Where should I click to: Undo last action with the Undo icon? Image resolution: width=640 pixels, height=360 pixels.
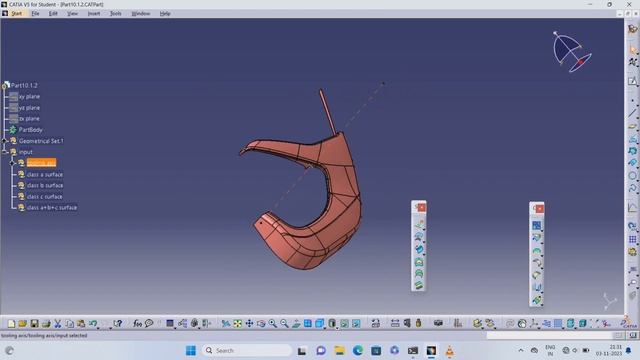[93, 324]
